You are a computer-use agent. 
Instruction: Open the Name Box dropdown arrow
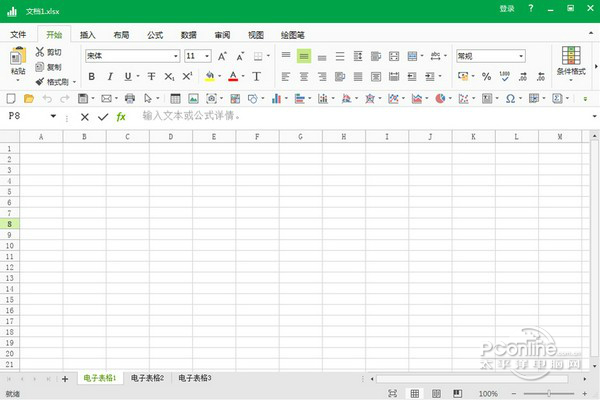click(x=53, y=116)
